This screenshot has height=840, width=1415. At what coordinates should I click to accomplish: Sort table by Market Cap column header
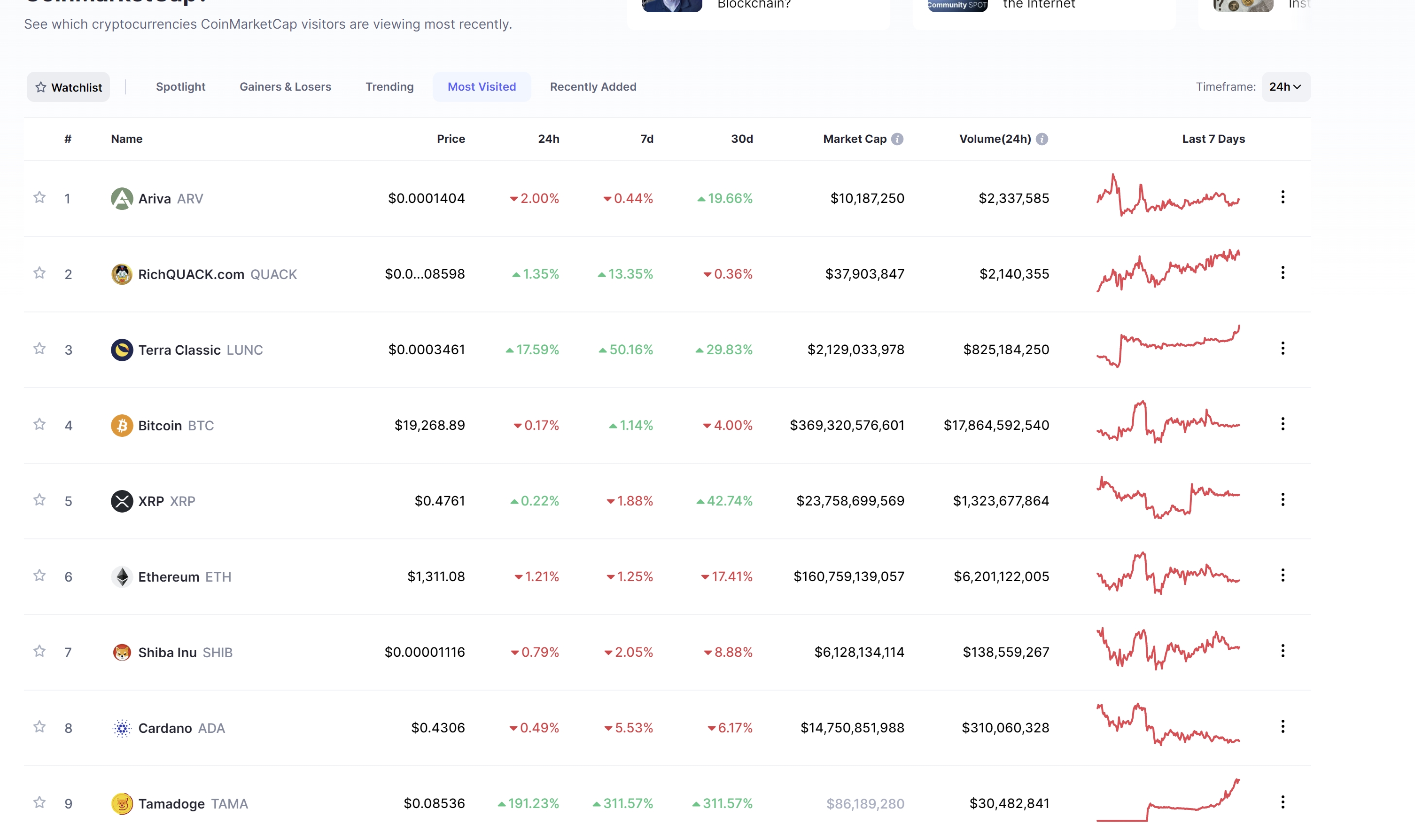855,139
